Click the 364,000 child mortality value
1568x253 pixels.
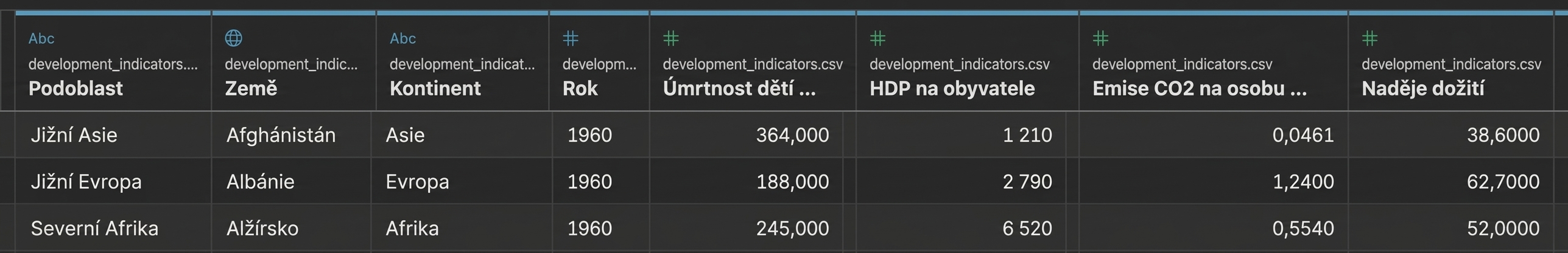pos(792,134)
